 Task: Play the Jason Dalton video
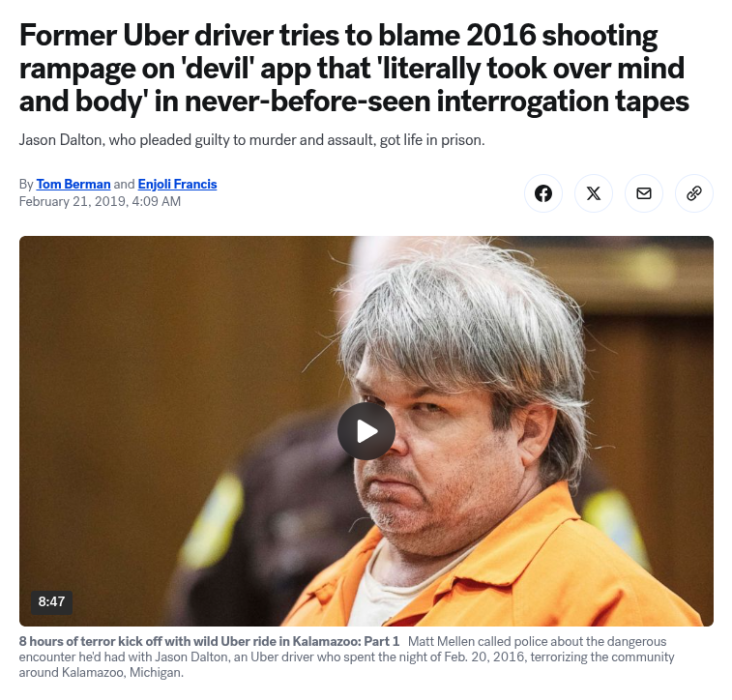[366, 431]
